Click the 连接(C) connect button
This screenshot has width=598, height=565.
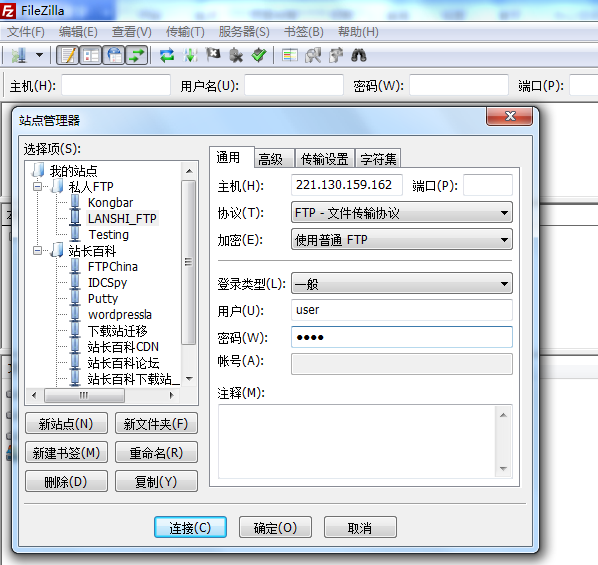tap(190, 528)
